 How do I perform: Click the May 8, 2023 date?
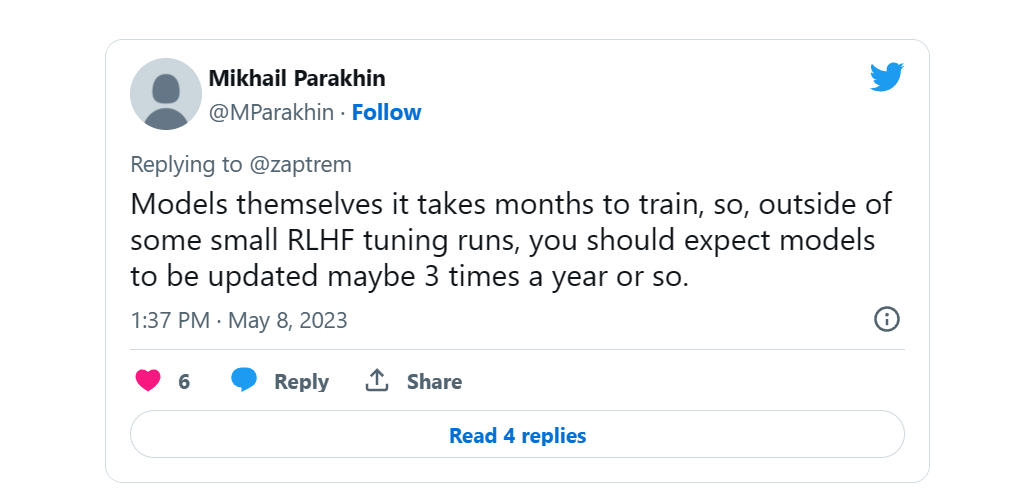point(288,320)
